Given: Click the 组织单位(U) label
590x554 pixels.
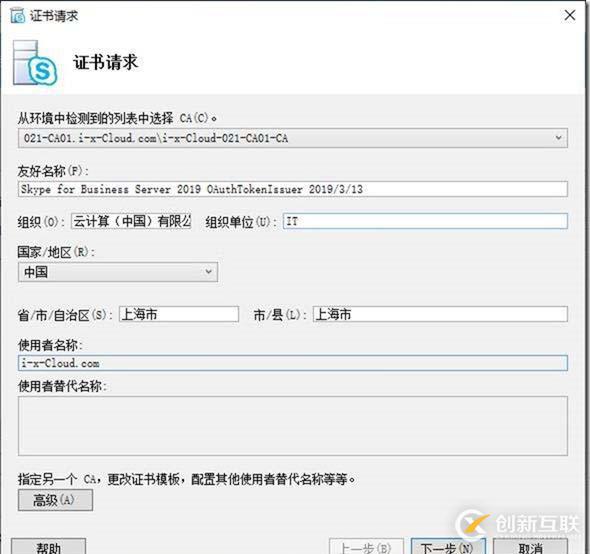Looking at the screenshot, I should click(x=241, y=222).
